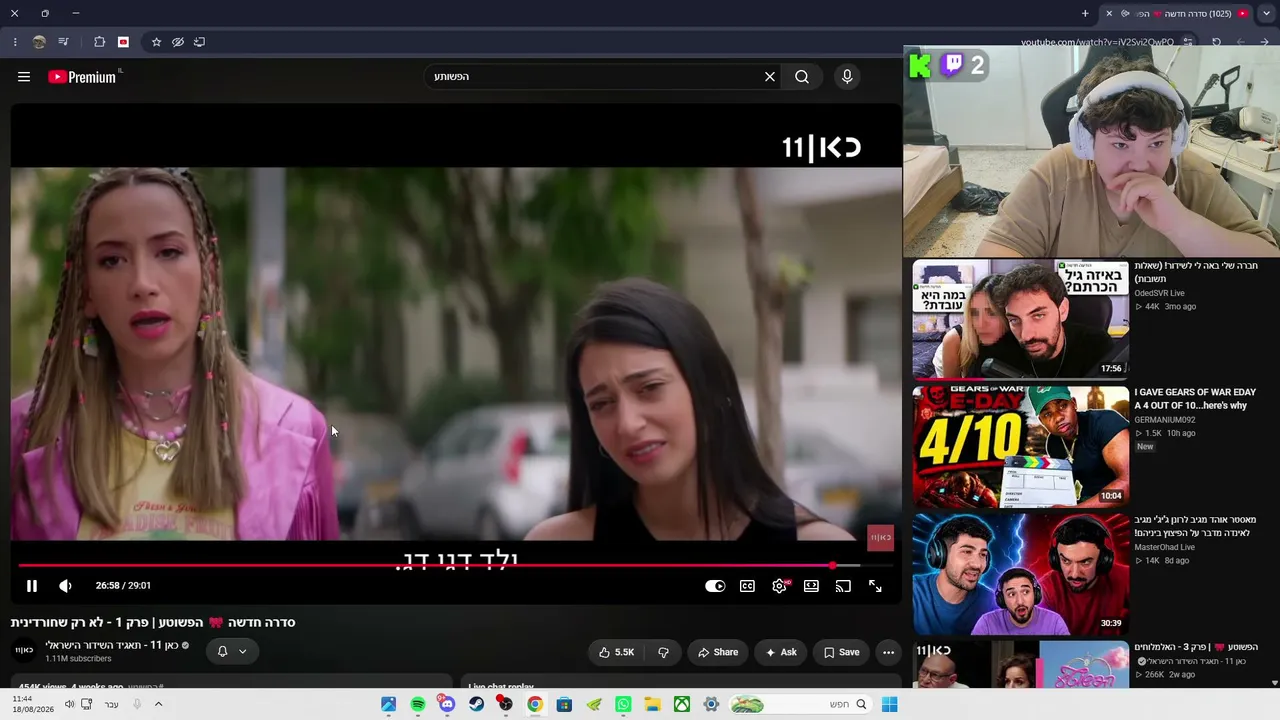Dislike this video
This screenshot has width=1280, height=720.
tap(663, 652)
